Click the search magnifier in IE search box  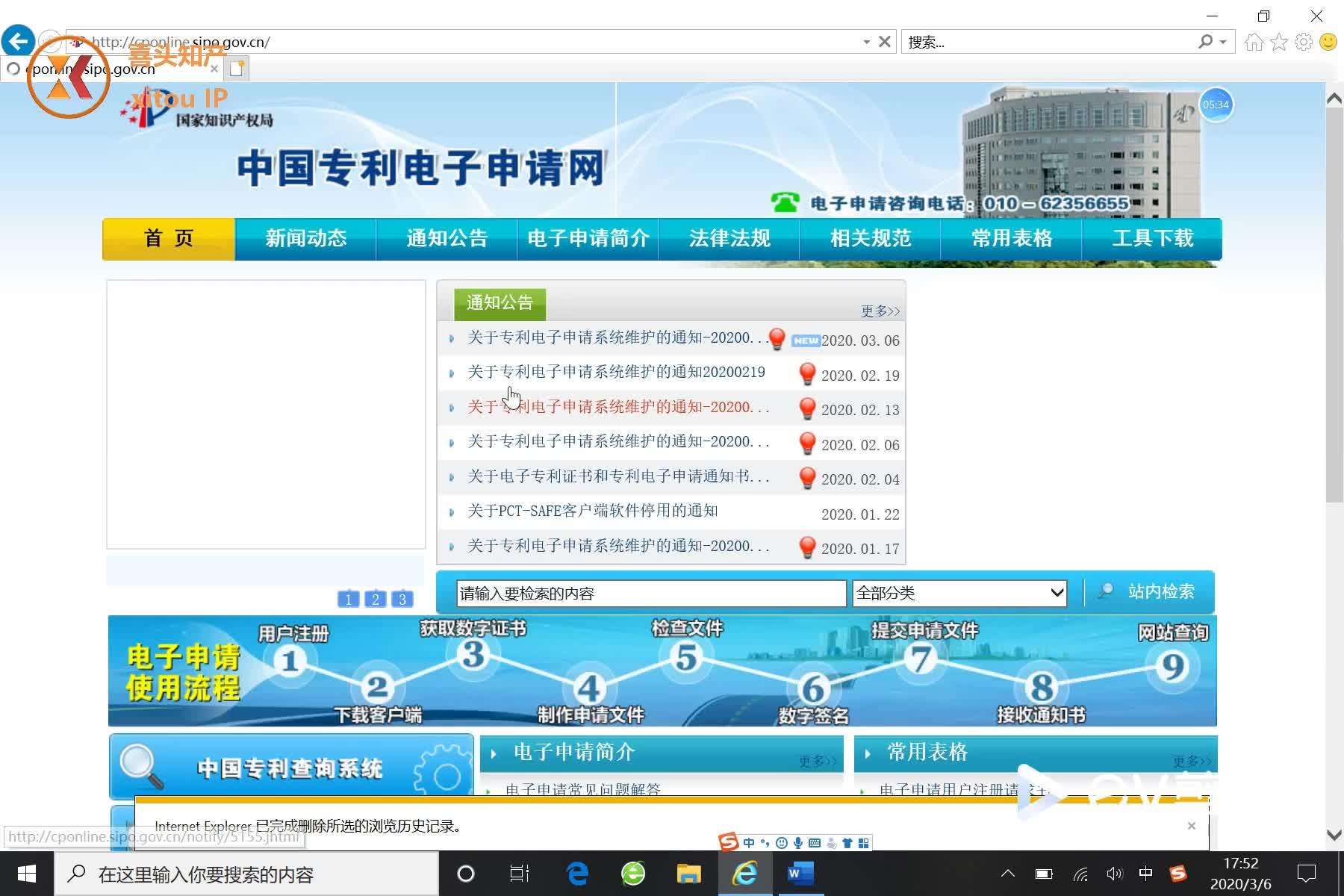coord(1205,42)
